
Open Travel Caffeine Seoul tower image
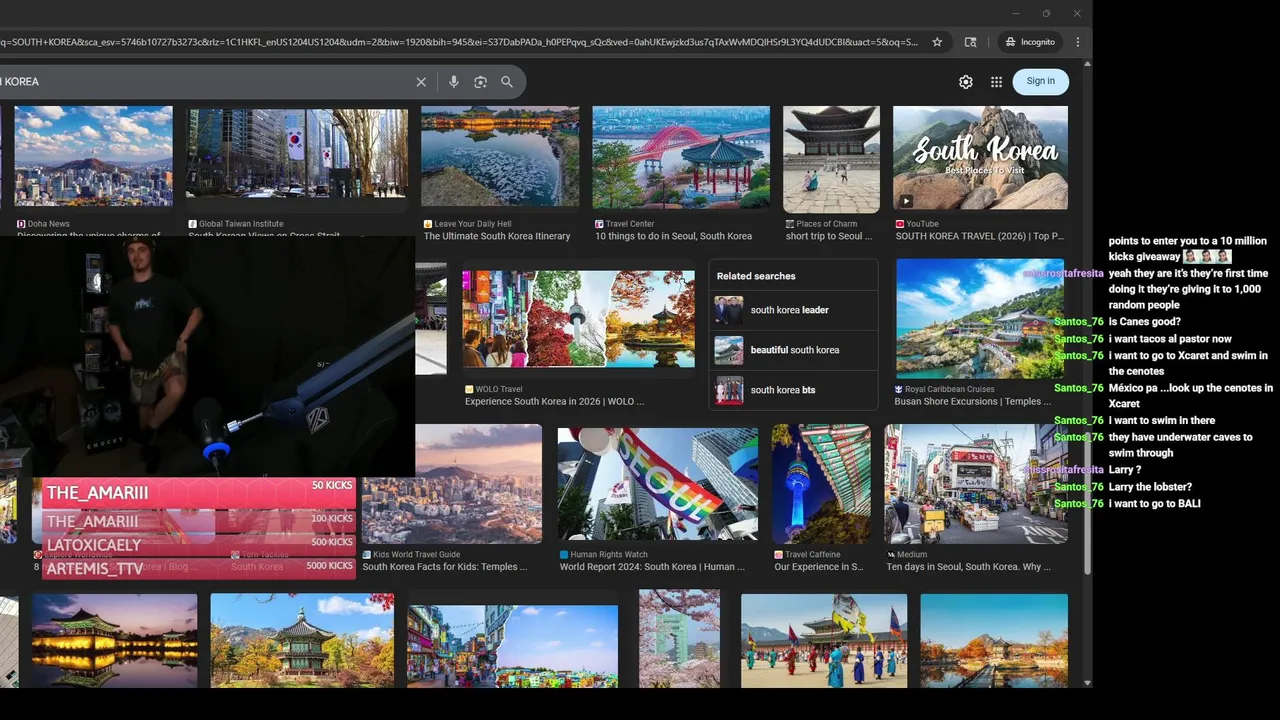821,484
